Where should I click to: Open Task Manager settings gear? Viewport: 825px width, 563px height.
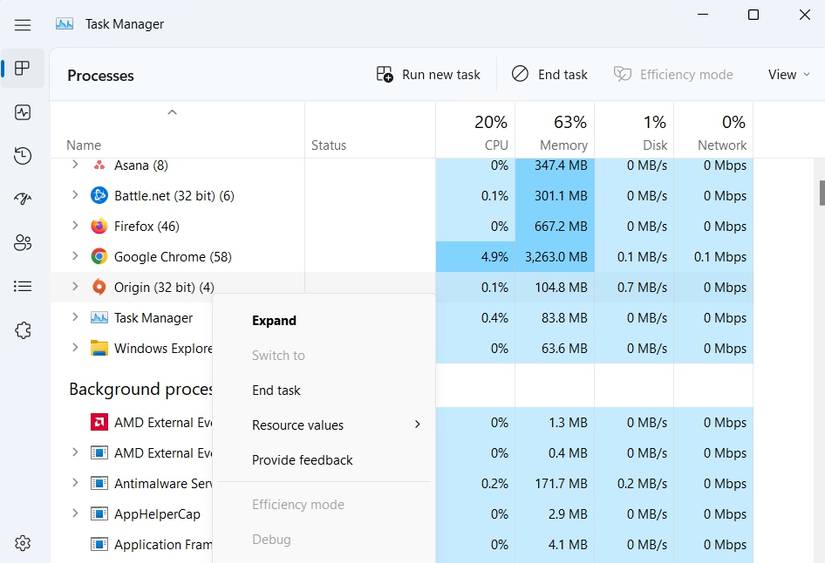pos(23,543)
